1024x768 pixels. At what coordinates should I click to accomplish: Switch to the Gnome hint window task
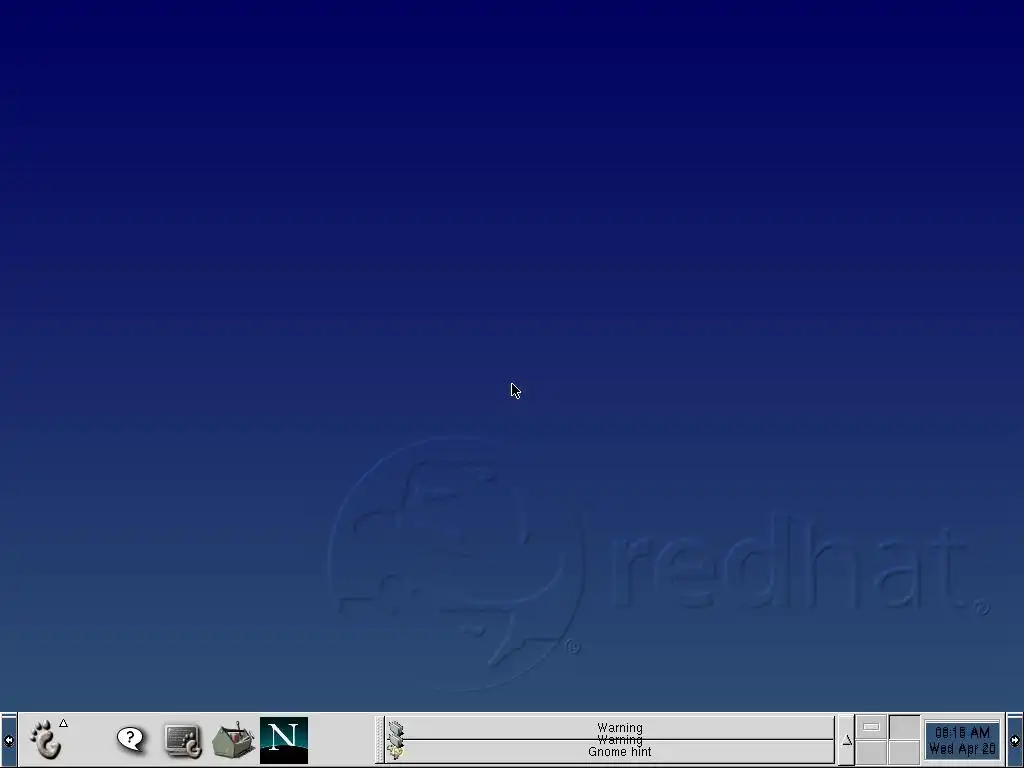tap(610, 752)
